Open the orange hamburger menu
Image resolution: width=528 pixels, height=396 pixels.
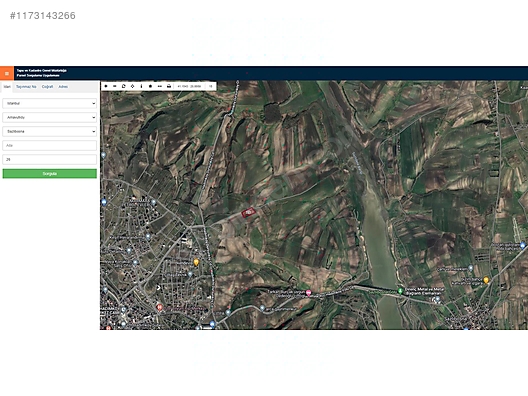pos(7,73)
